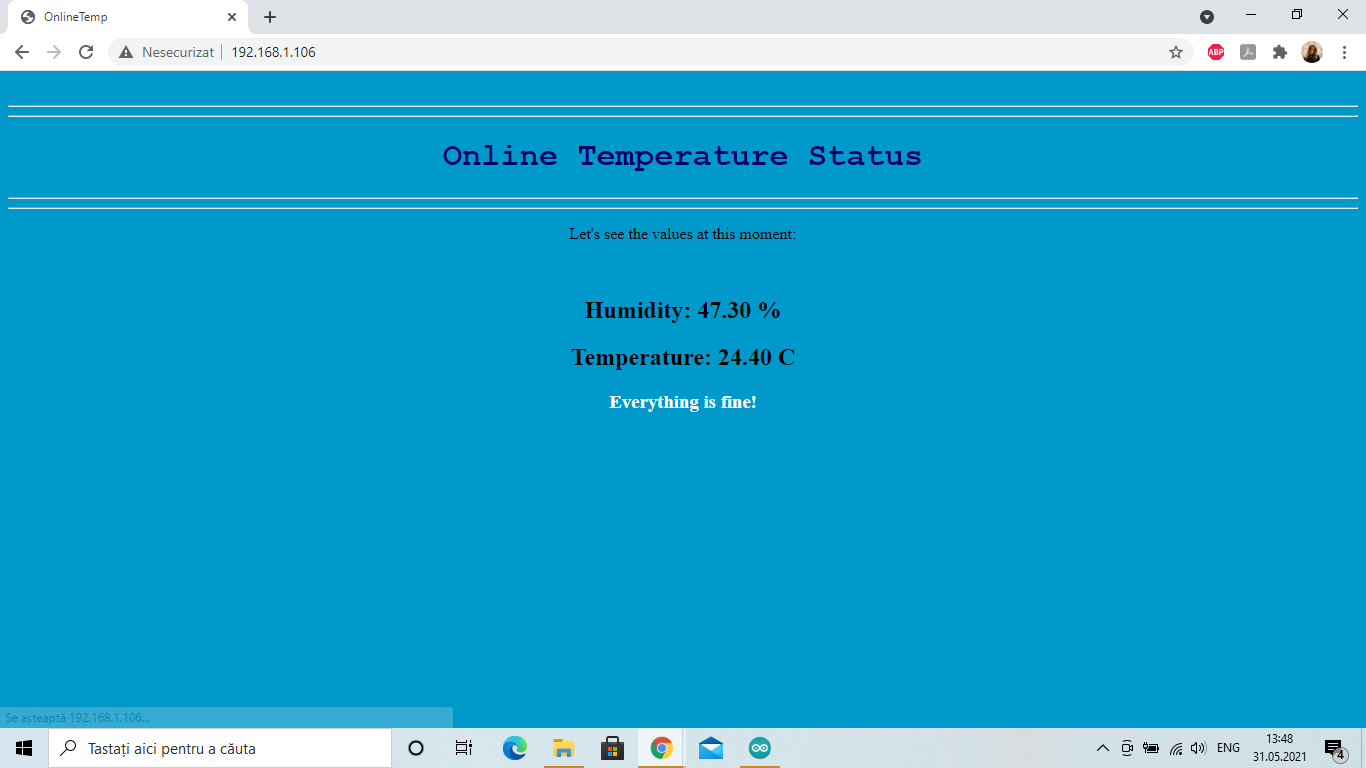This screenshot has width=1366, height=768.
Task: Open File Explorer from the taskbar
Action: coord(563,748)
